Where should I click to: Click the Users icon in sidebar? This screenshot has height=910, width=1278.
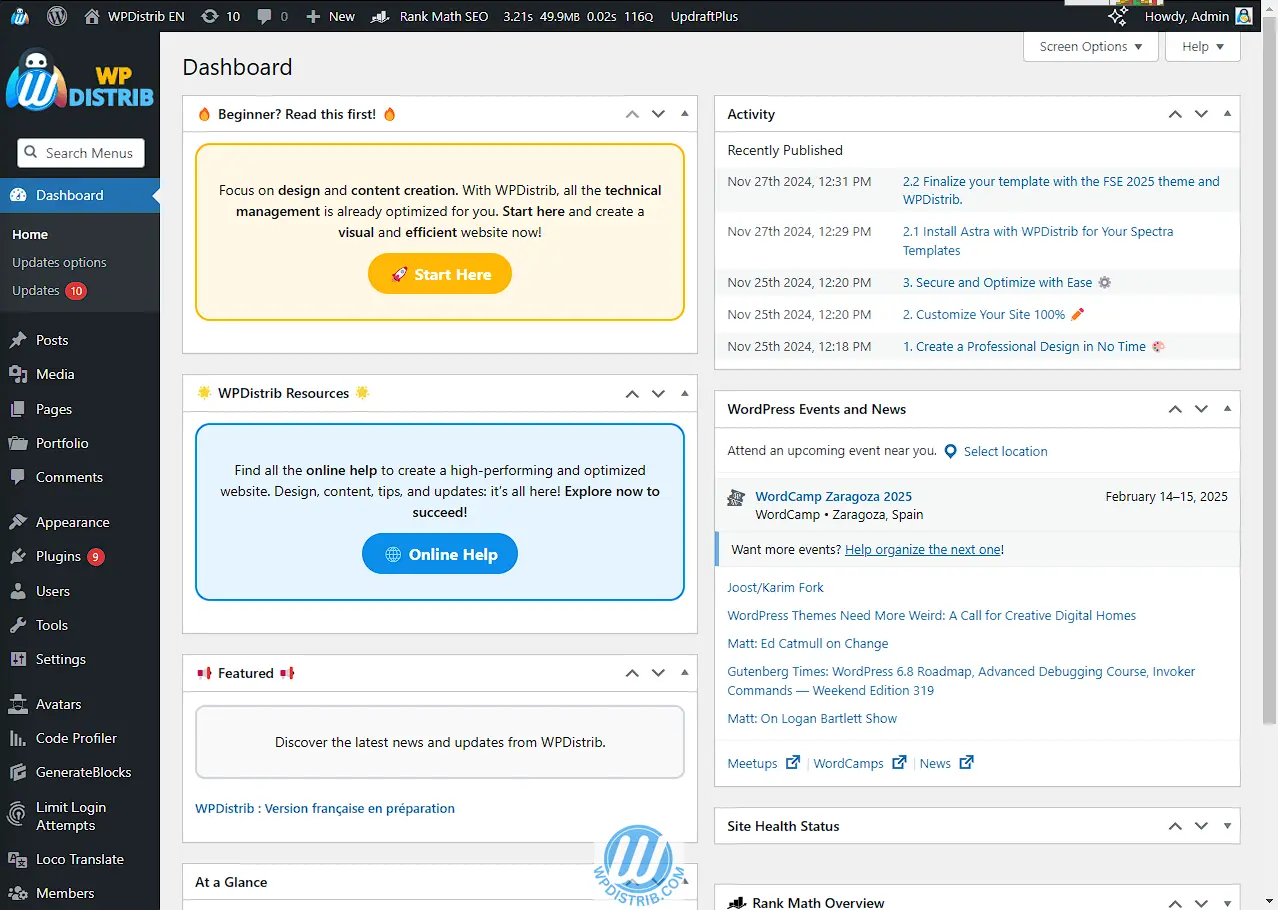coord(18,591)
